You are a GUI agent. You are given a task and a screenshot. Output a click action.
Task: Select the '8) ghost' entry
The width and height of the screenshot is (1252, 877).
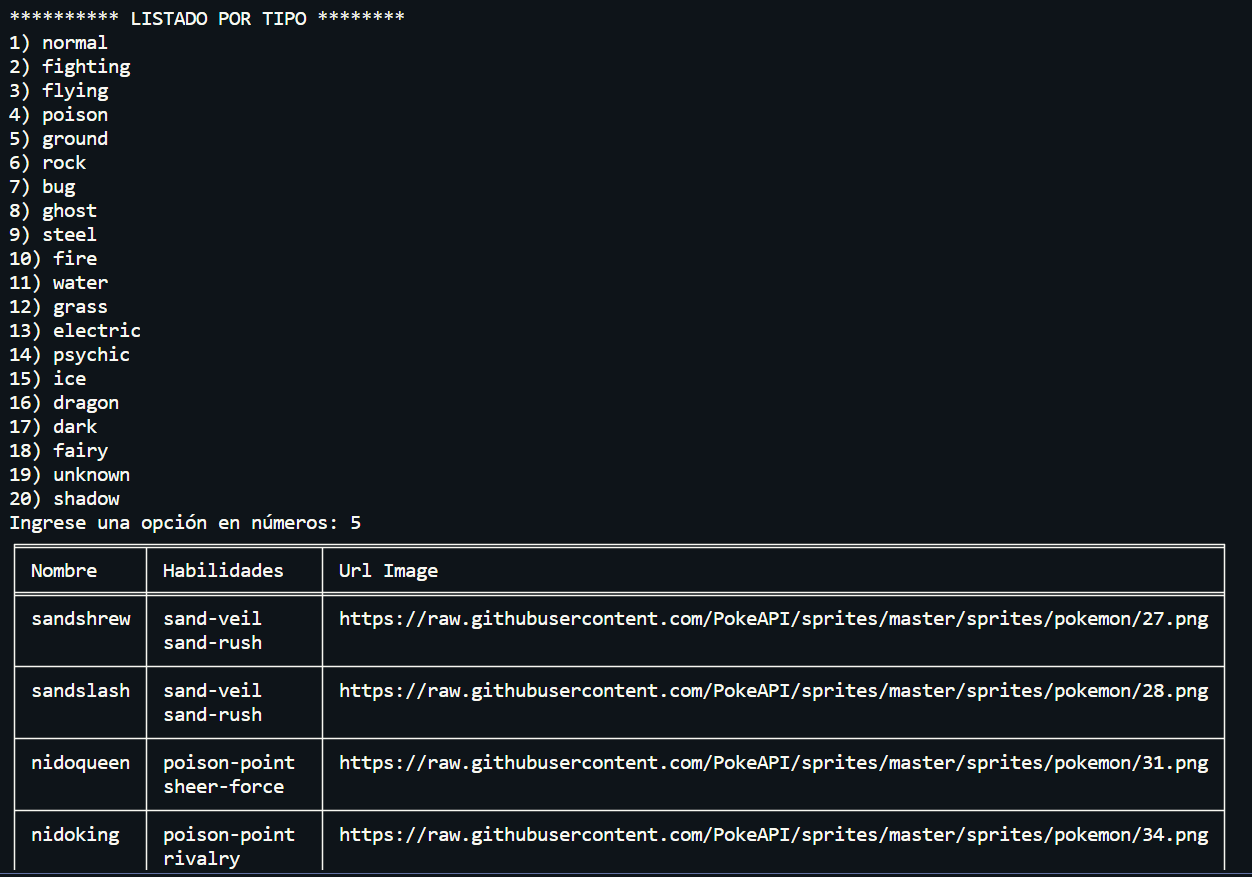point(53,211)
